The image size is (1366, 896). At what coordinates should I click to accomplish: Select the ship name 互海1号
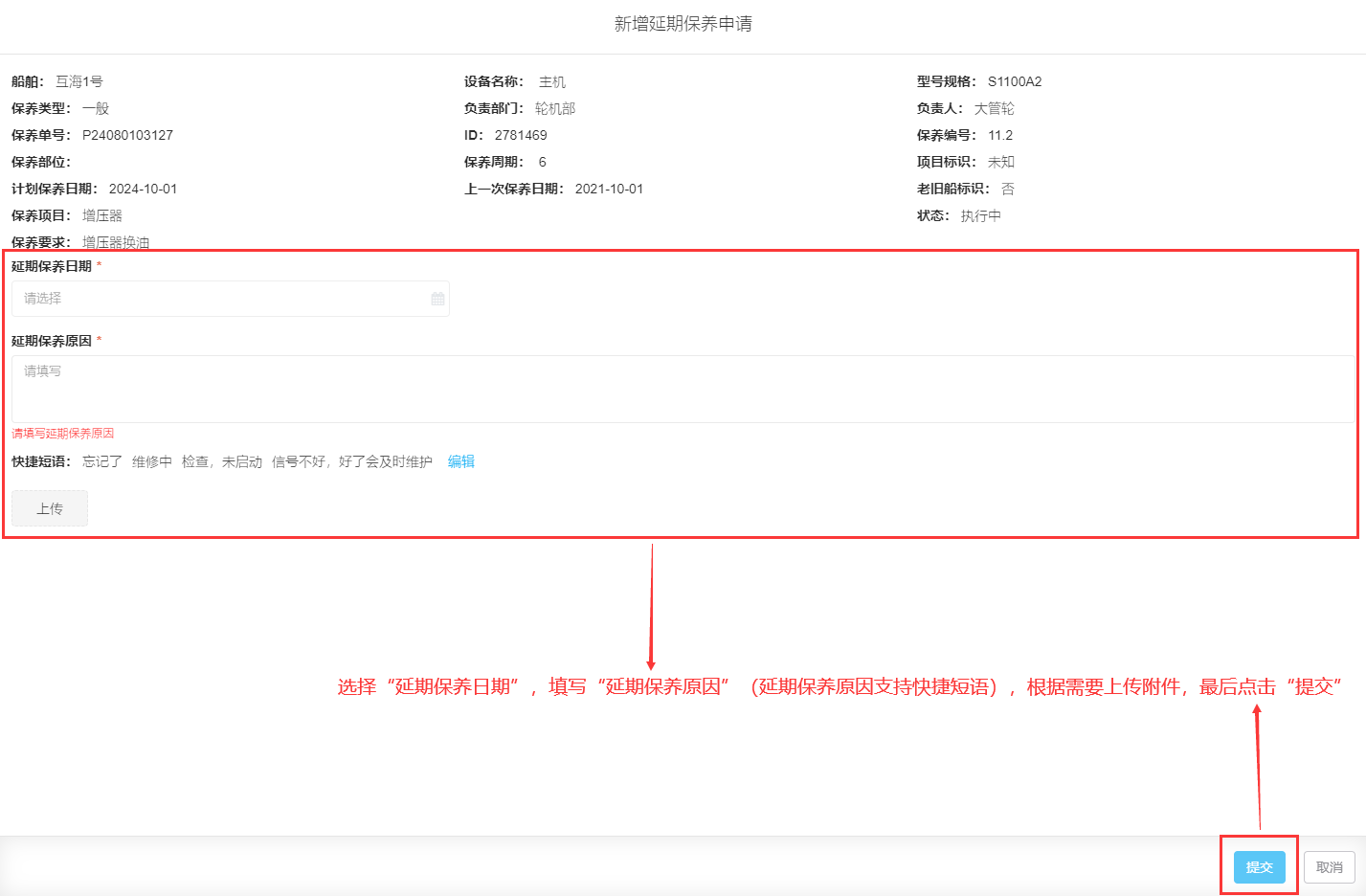[x=79, y=81]
